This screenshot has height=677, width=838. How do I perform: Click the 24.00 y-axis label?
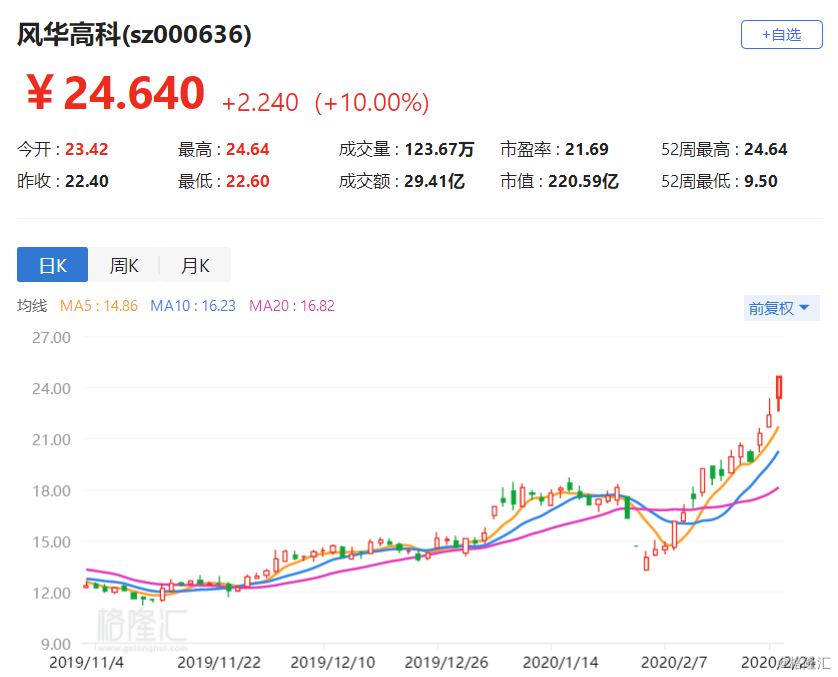tap(51, 388)
